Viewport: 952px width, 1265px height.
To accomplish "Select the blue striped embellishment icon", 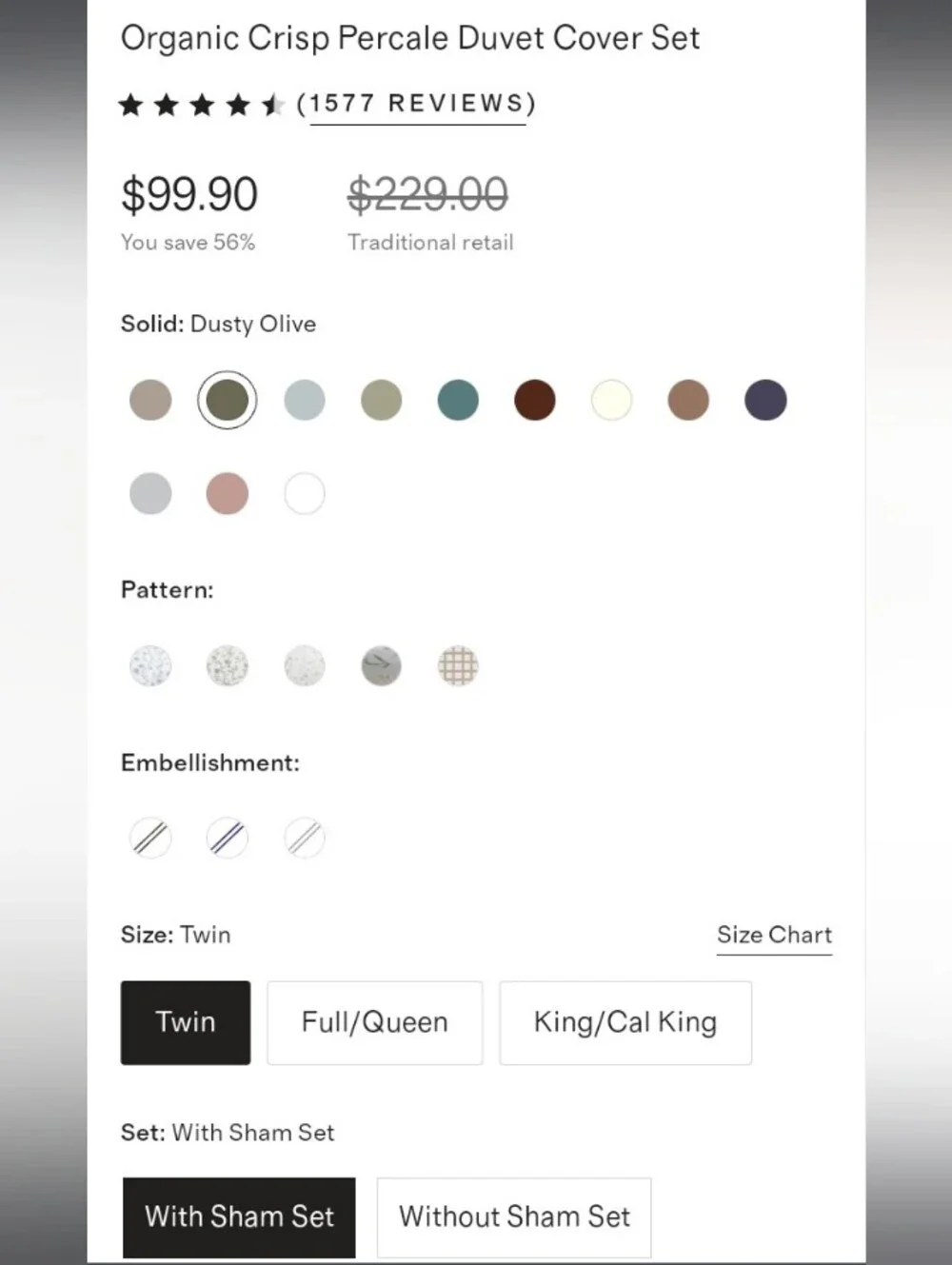I will (228, 839).
